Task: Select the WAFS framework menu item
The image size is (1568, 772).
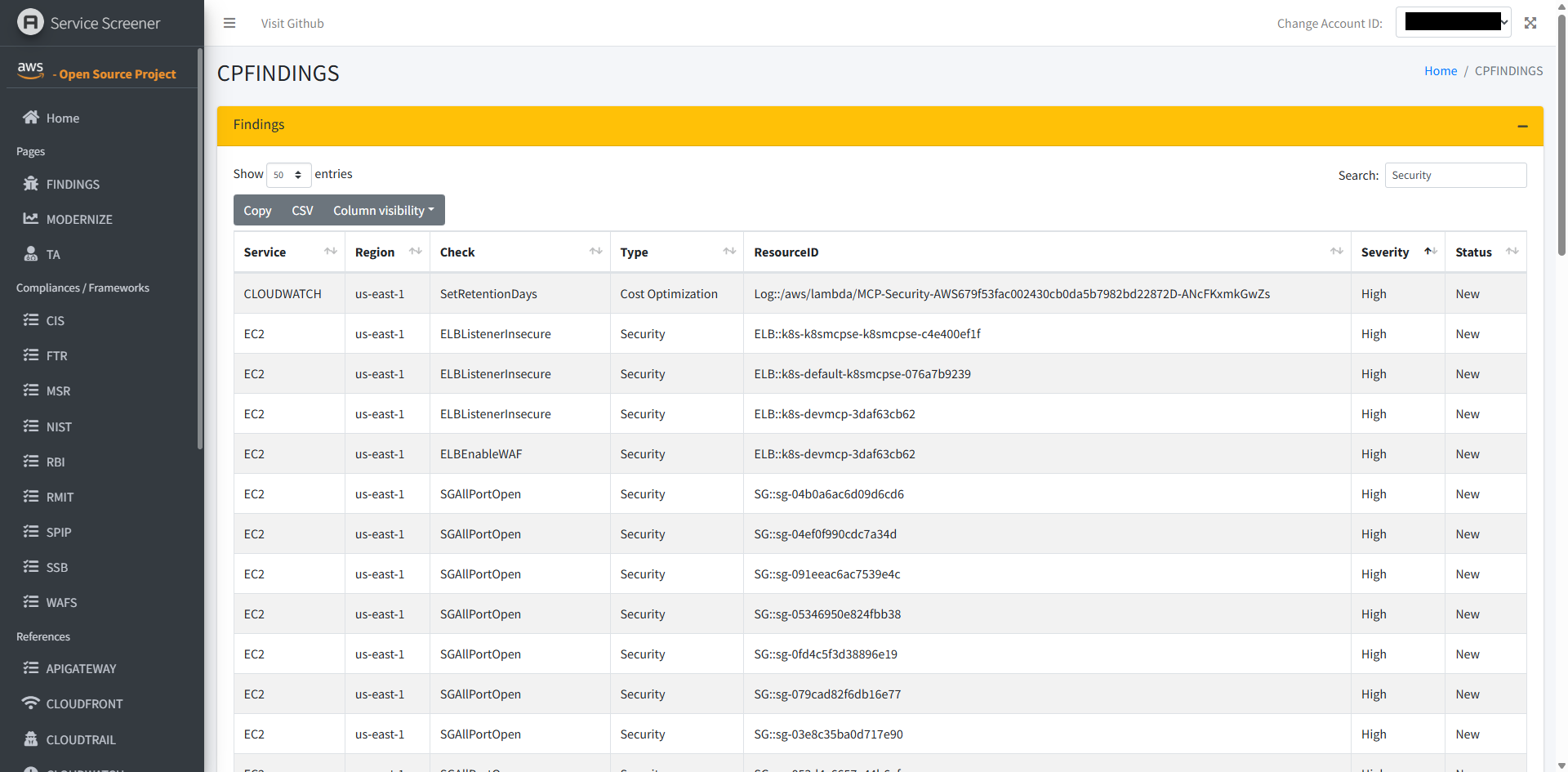Action: (x=61, y=602)
